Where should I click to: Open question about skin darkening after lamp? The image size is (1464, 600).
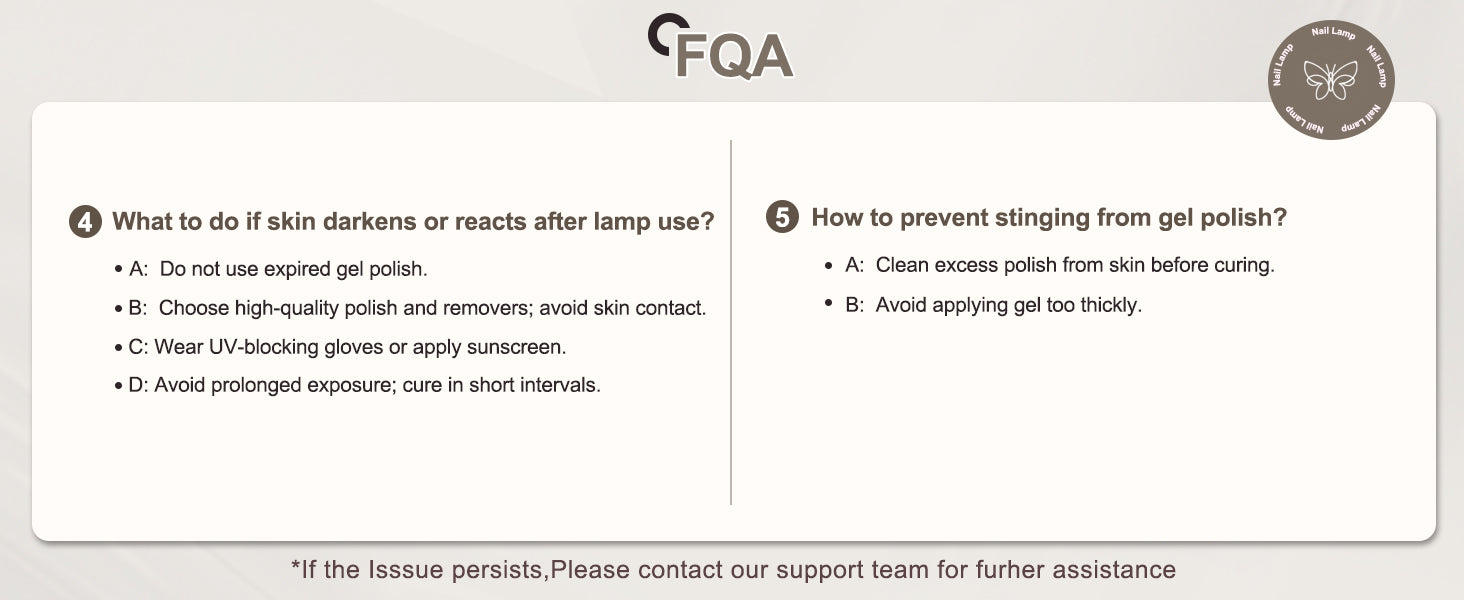point(413,221)
